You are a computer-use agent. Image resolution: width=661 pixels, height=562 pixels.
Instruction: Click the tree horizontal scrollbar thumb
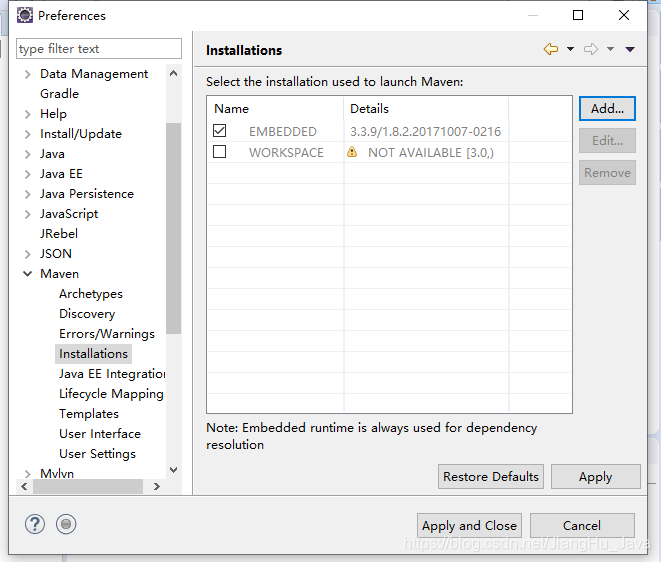[x=88, y=487]
